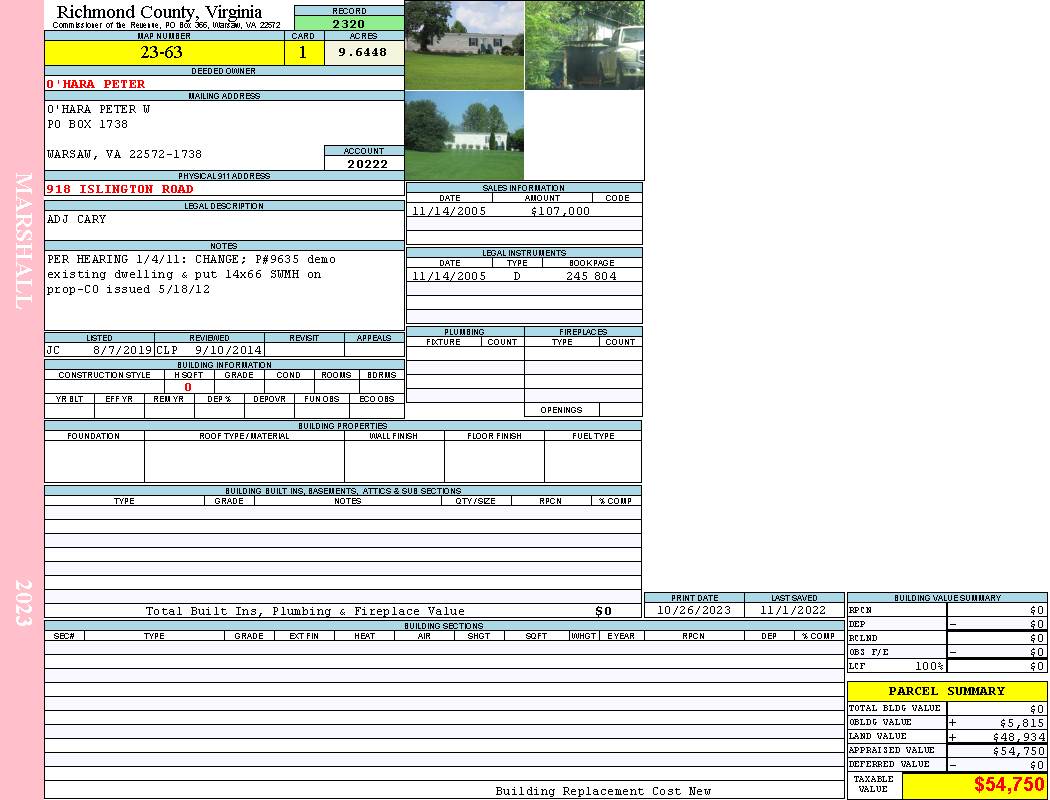This screenshot has width=1050, height=800.
Task: Click the book/page entry 245 804
Action: pyautogui.click(x=591, y=276)
